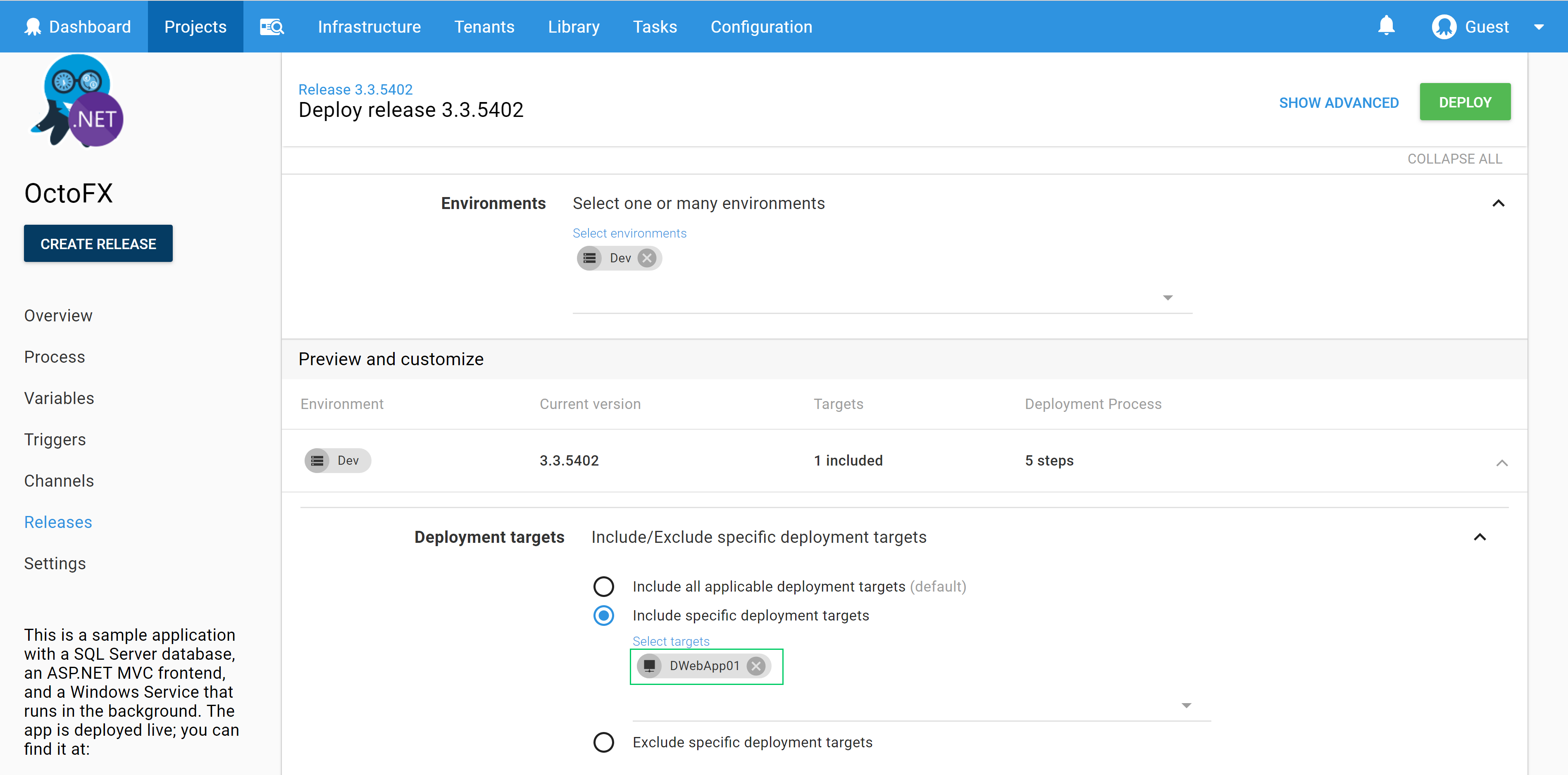Open the Guest user dropdown arrow
The image size is (1568, 775).
[1539, 27]
